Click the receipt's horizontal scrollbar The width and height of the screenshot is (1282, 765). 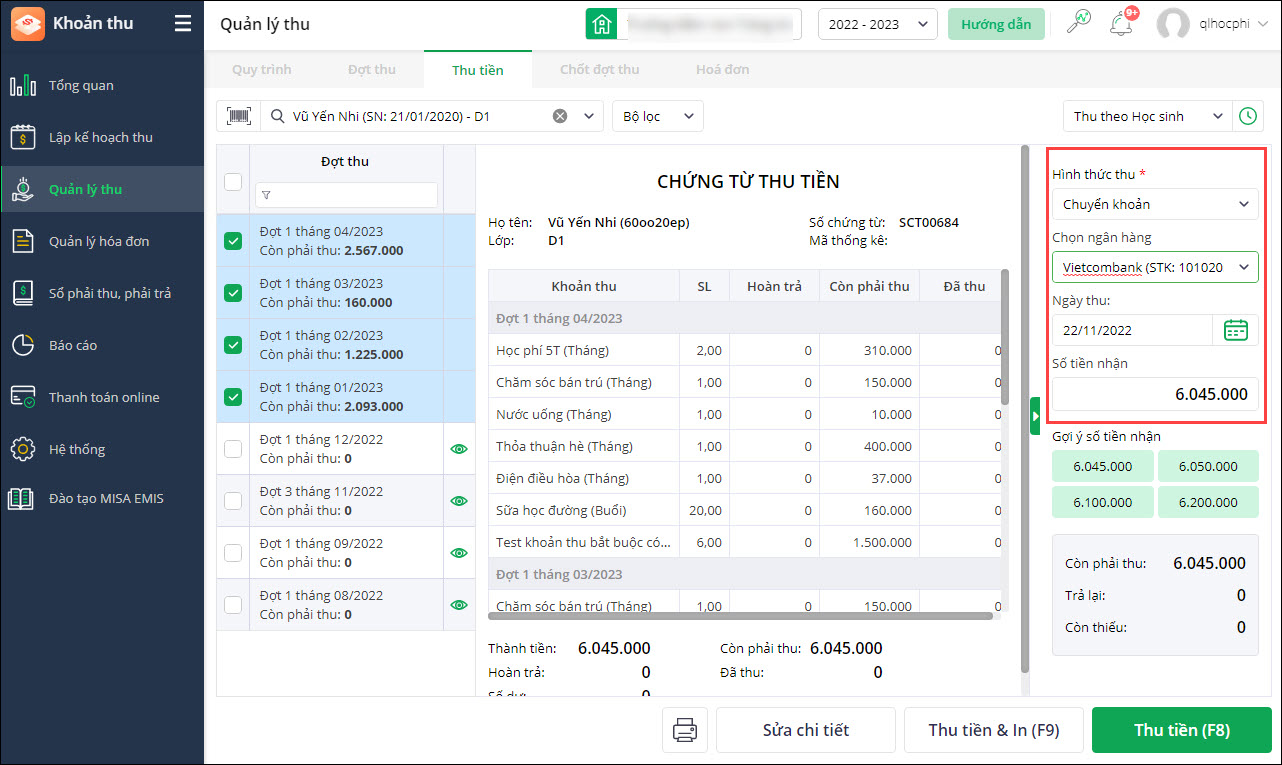pos(740,615)
